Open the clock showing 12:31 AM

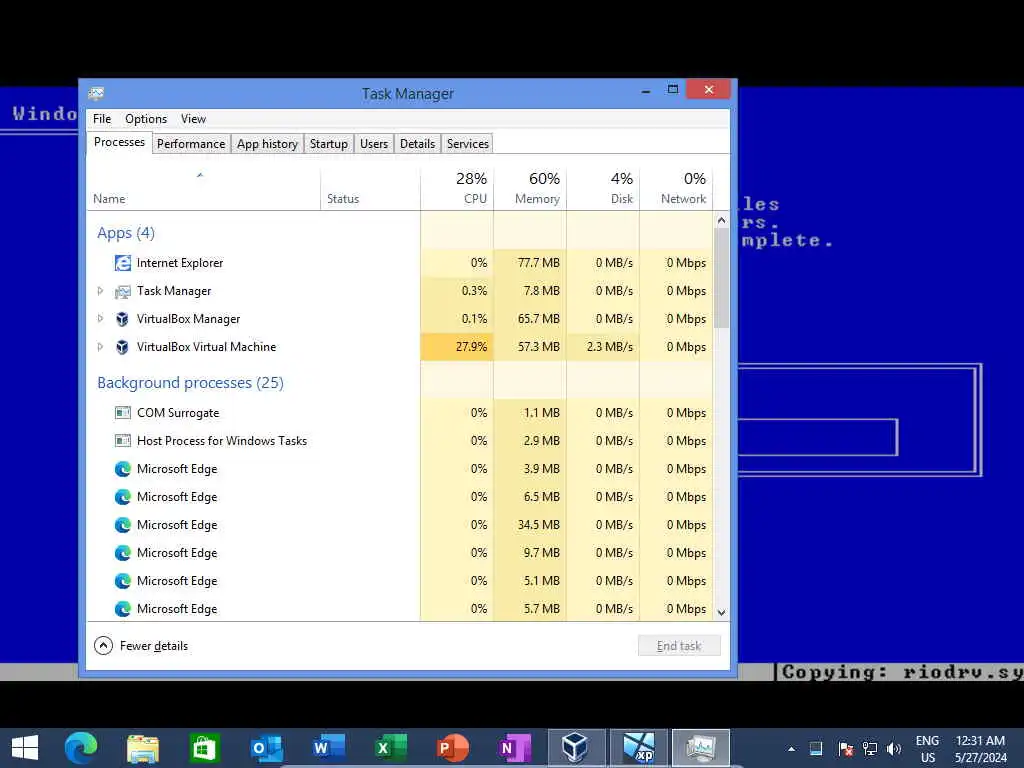click(980, 749)
